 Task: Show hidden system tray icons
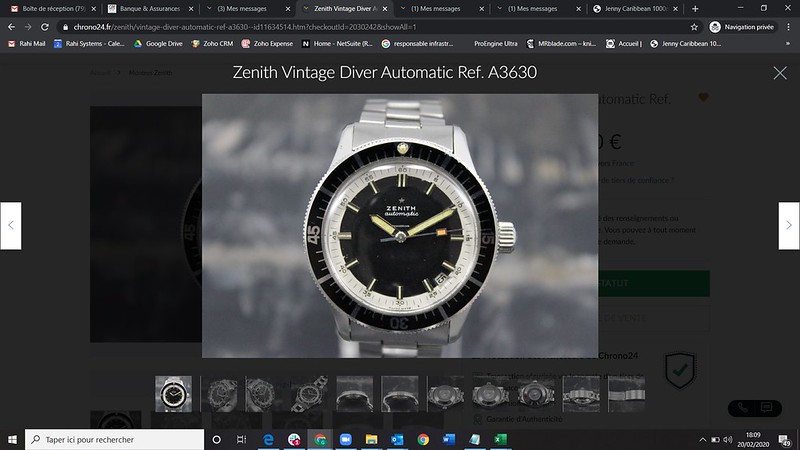tap(703, 439)
